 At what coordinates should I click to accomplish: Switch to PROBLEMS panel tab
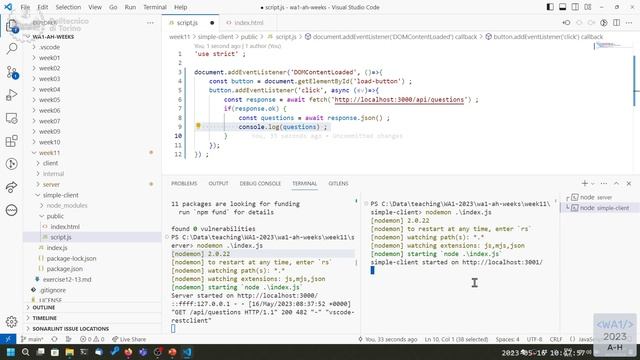[x=184, y=184]
